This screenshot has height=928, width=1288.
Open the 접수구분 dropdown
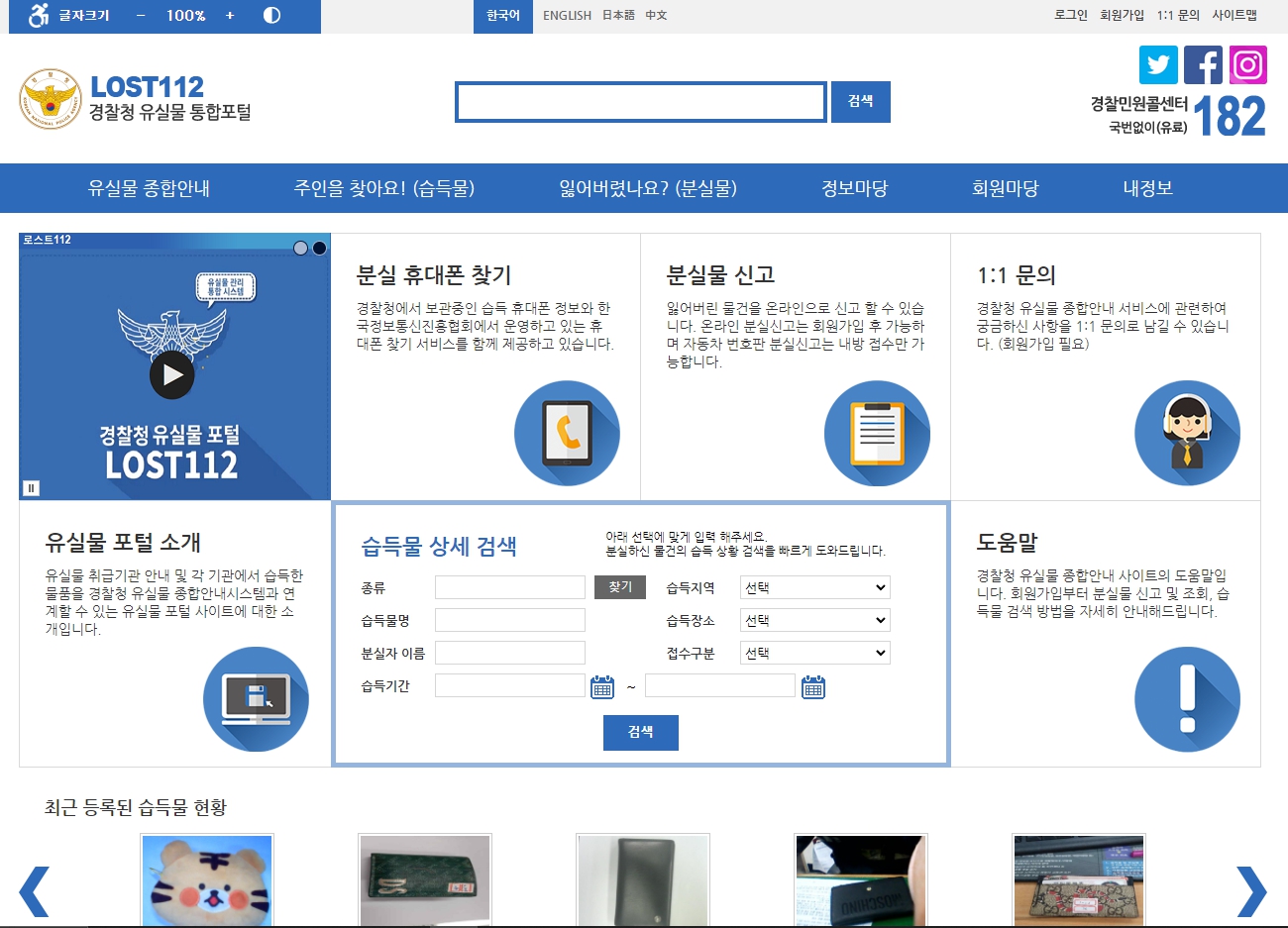(815, 653)
